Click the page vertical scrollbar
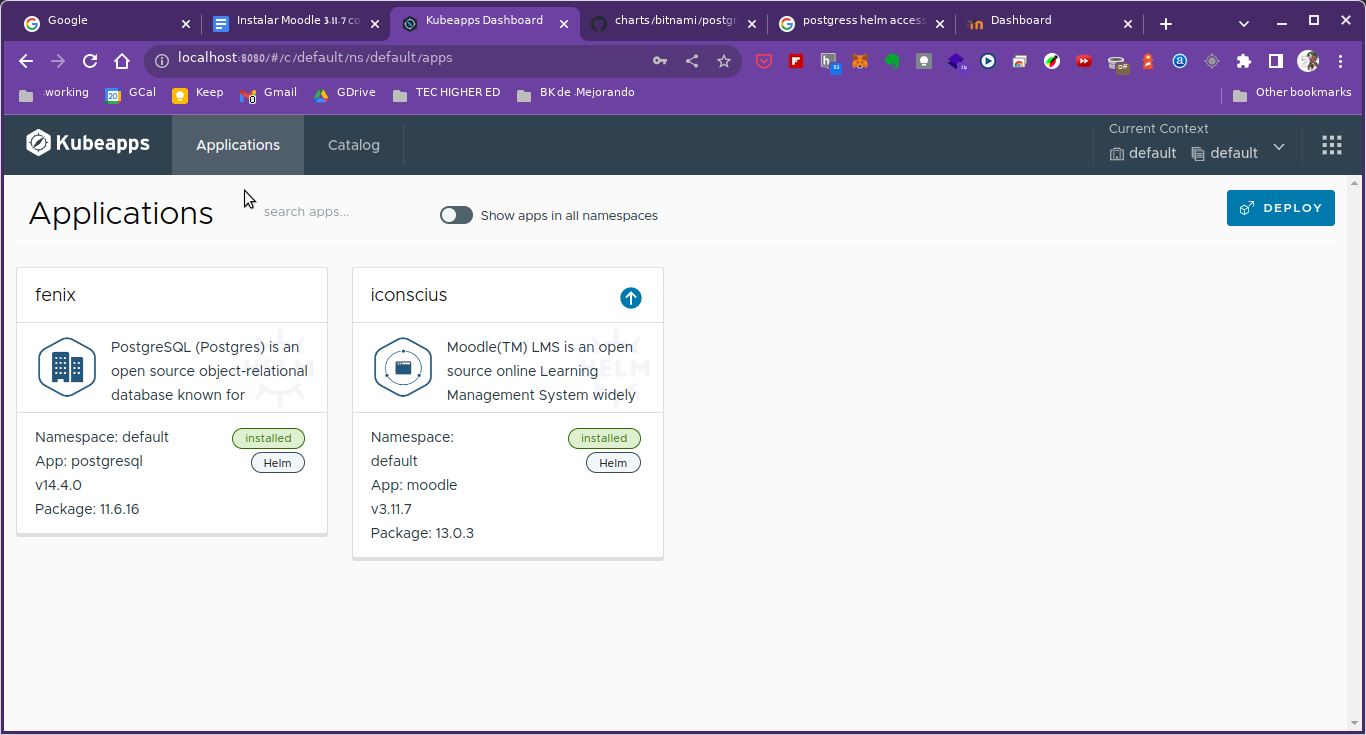1366x735 pixels. [x=1355, y=453]
